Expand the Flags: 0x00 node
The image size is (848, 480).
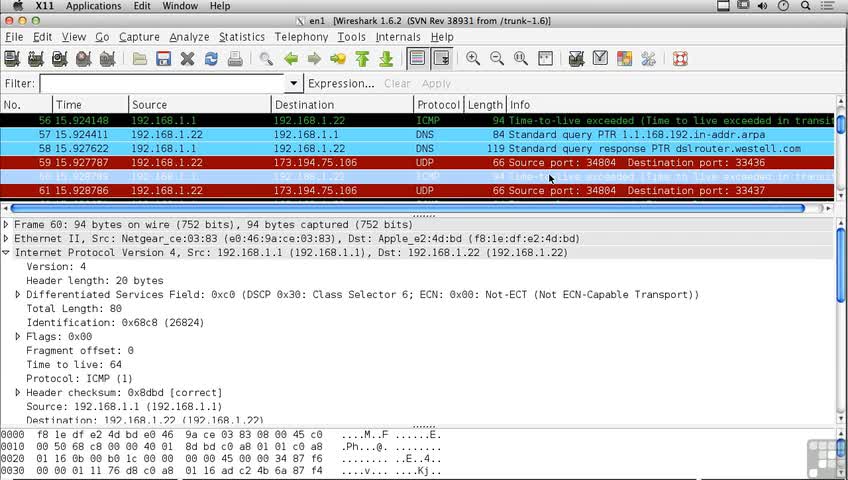tap(18, 337)
